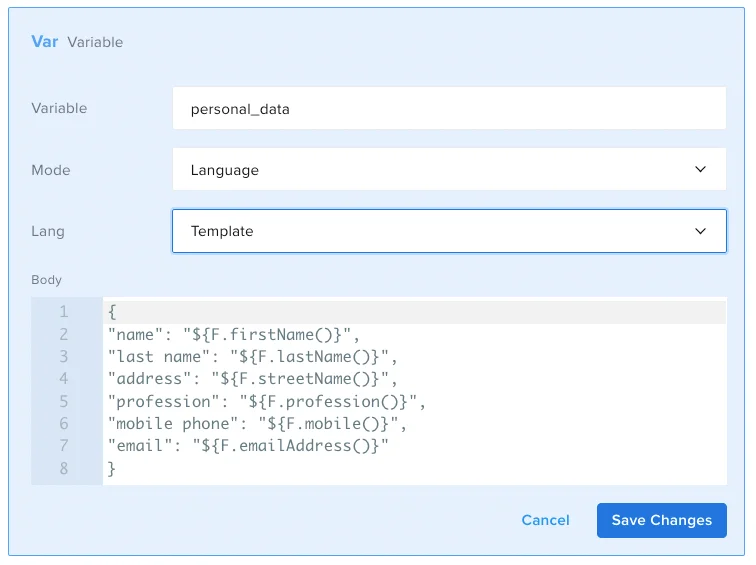Click the F.firstName() code line
Screen dimensions: 756x565
tap(232, 334)
